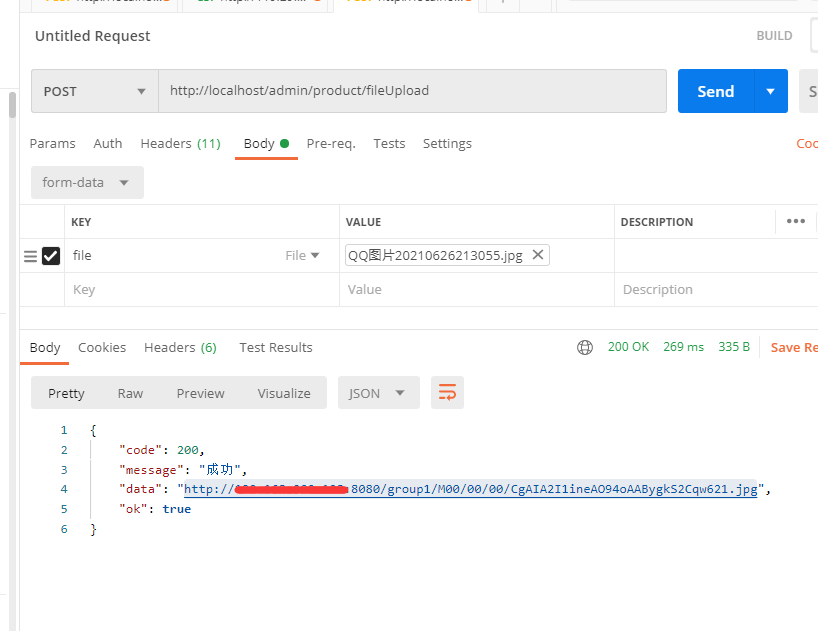Click the Untitled Request title
Viewport: 818px width, 631px height.
[x=92, y=36]
